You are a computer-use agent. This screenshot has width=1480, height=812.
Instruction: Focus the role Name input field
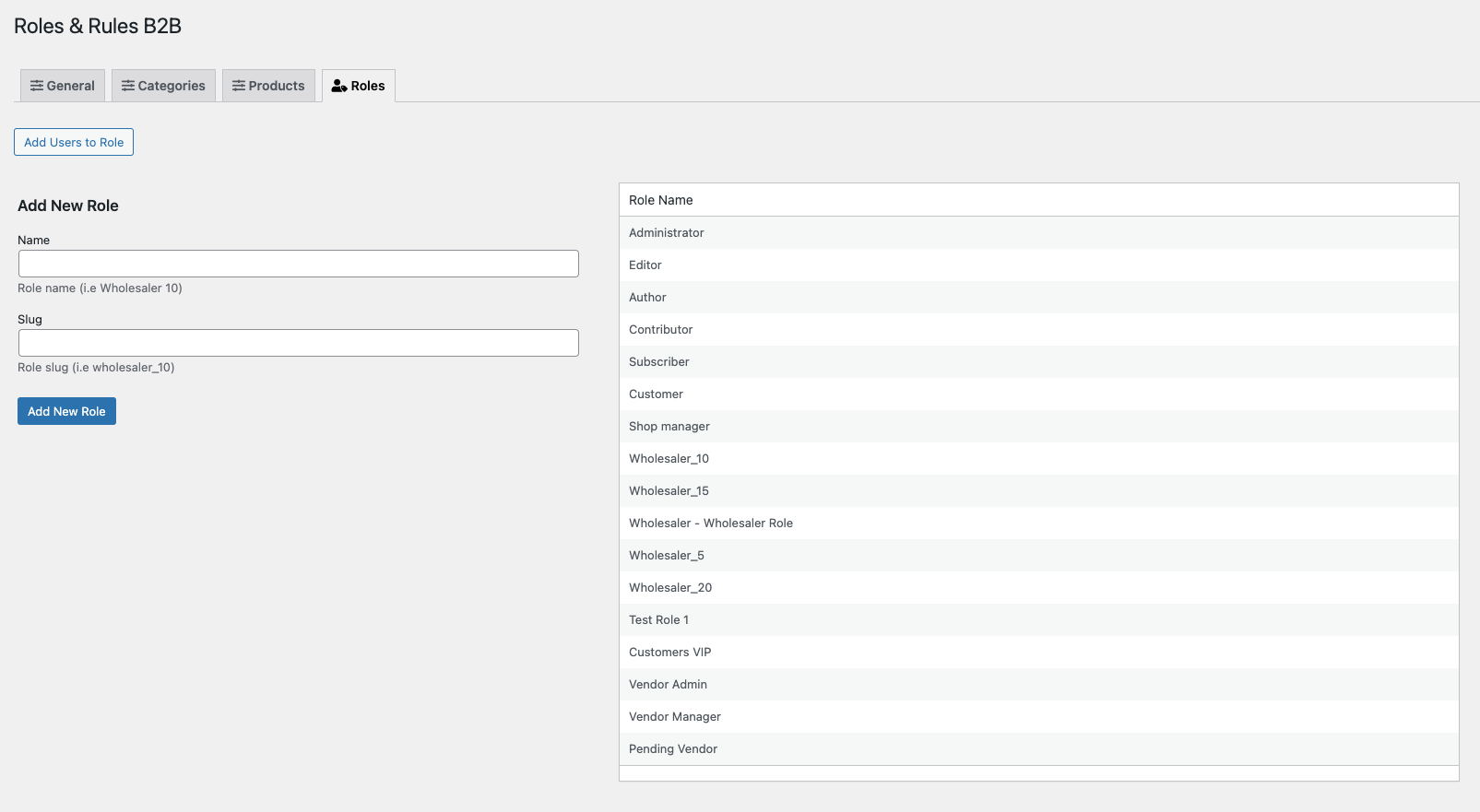click(299, 264)
